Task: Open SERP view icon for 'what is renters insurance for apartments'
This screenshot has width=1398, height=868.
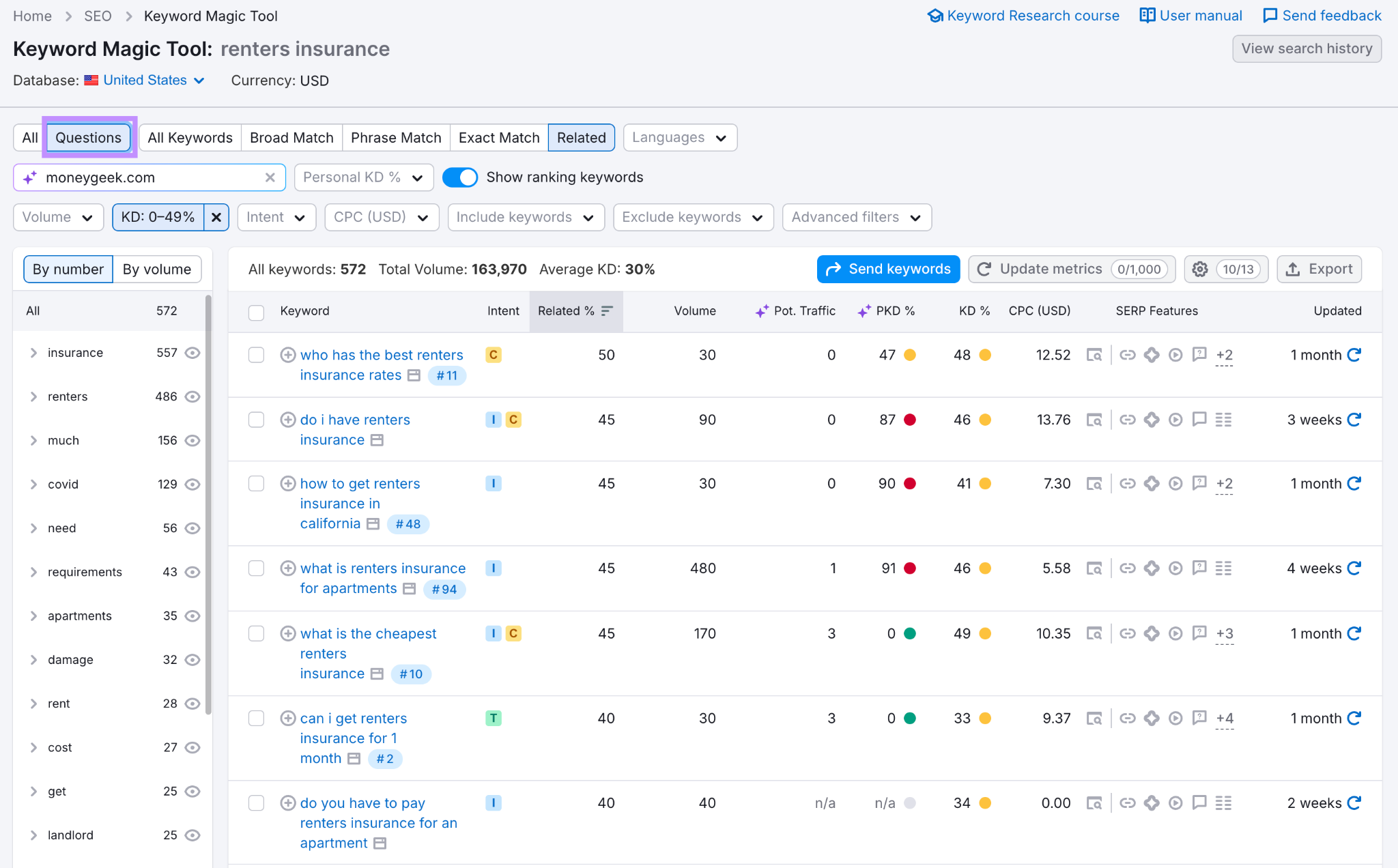Action: [x=1094, y=568]
